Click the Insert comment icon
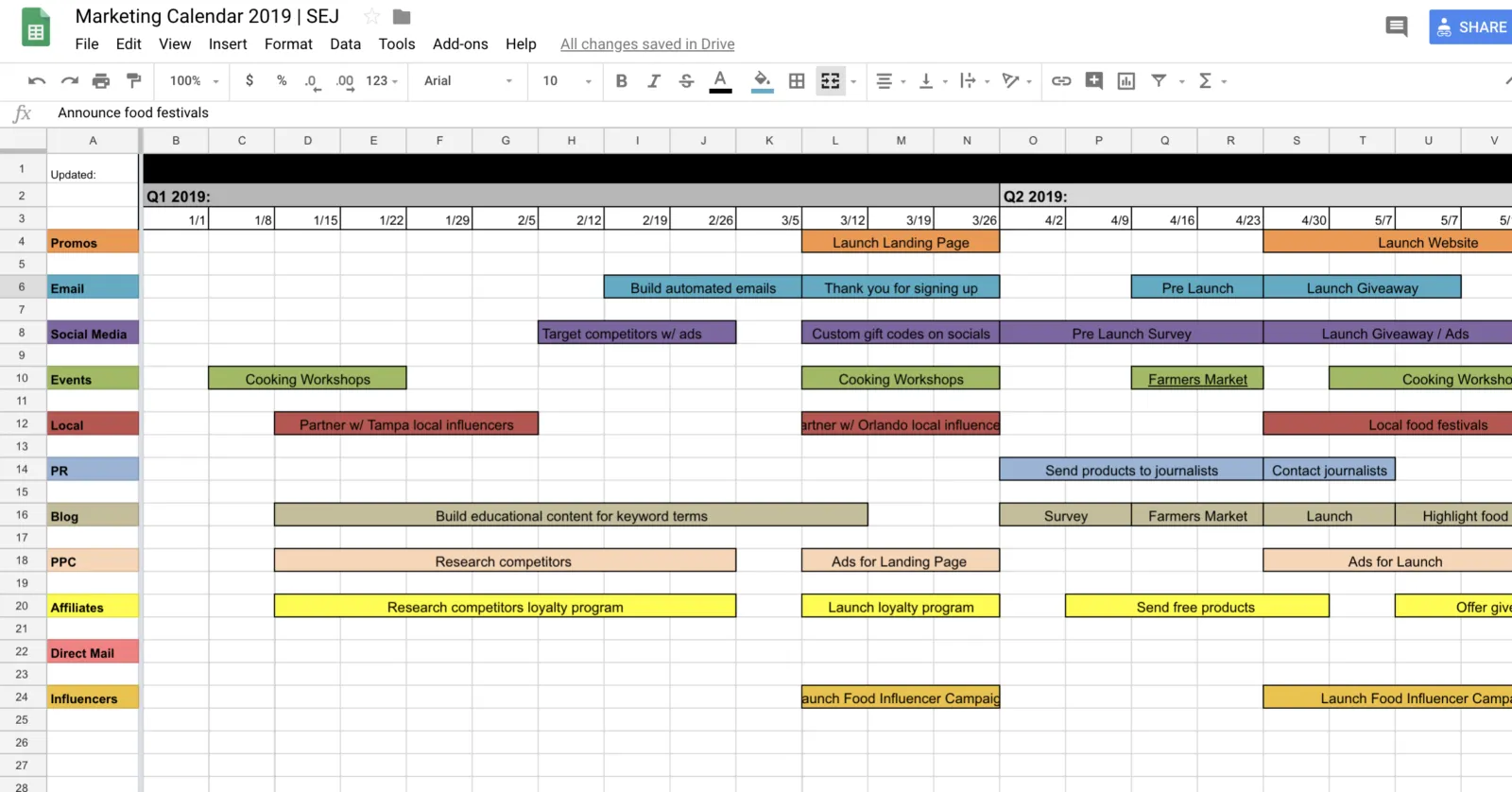 (1094, 81)
